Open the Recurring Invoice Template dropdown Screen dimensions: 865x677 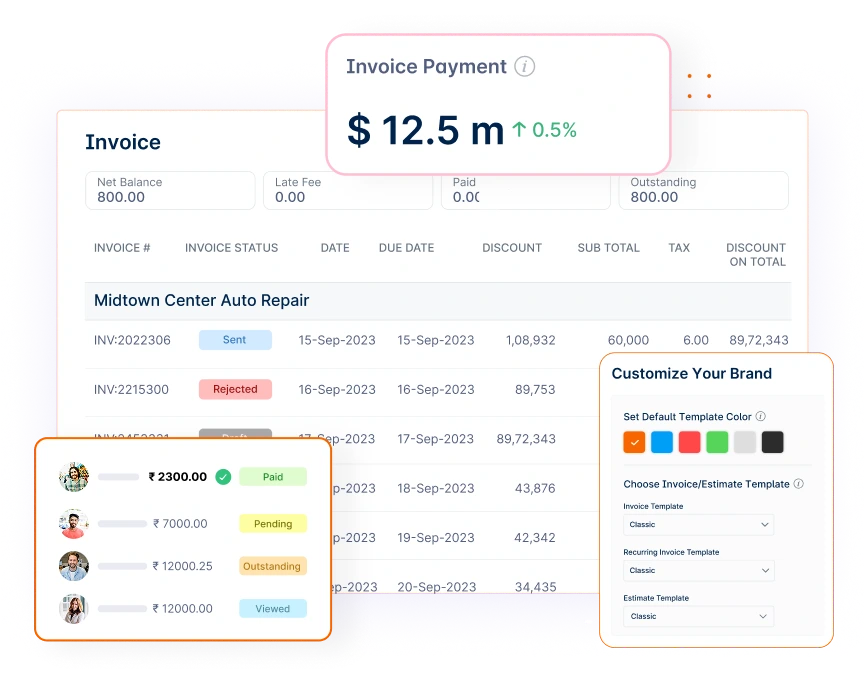click(698, 570)
